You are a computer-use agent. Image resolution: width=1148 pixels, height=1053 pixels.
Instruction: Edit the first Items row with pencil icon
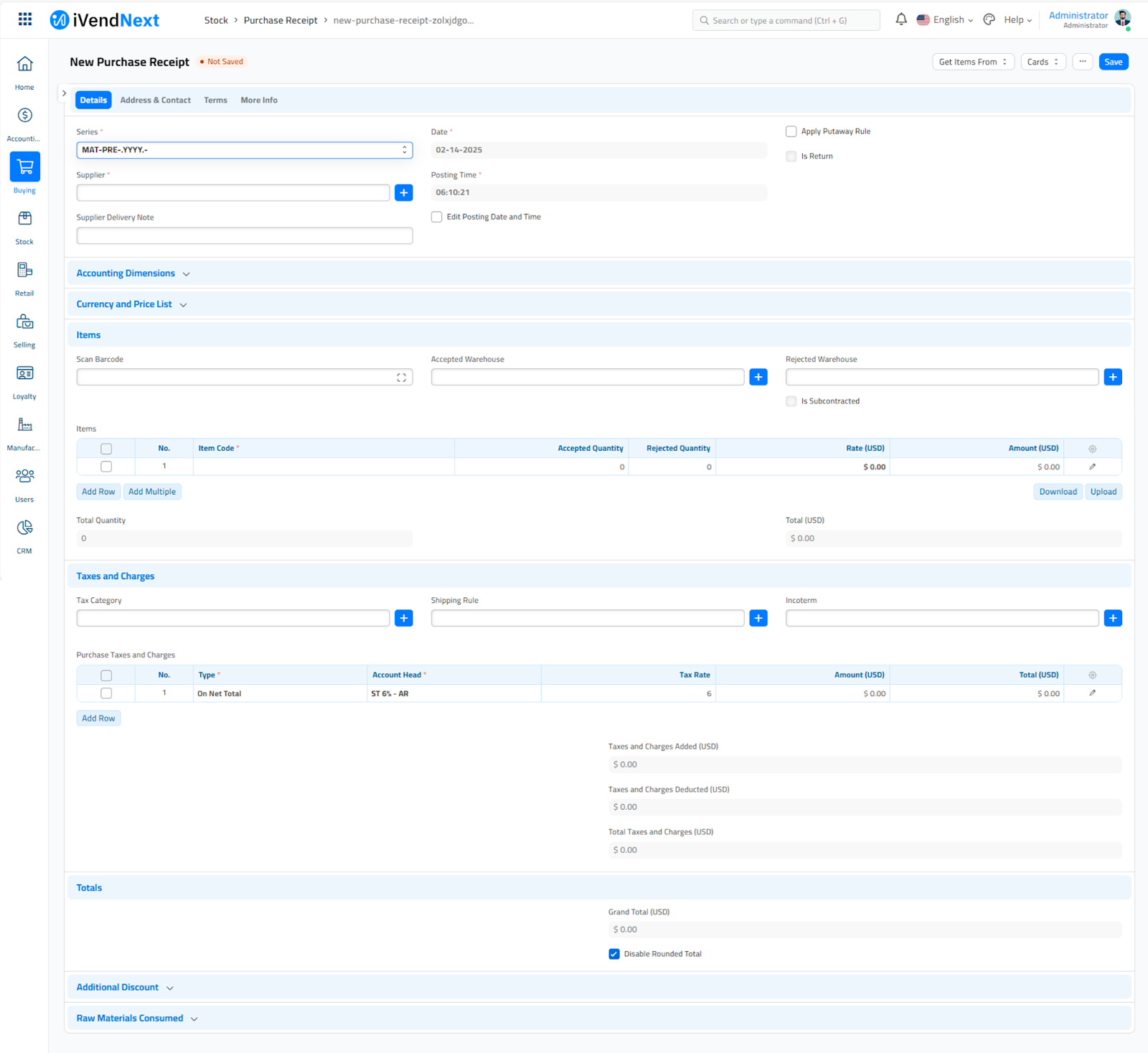point(1092,467)
